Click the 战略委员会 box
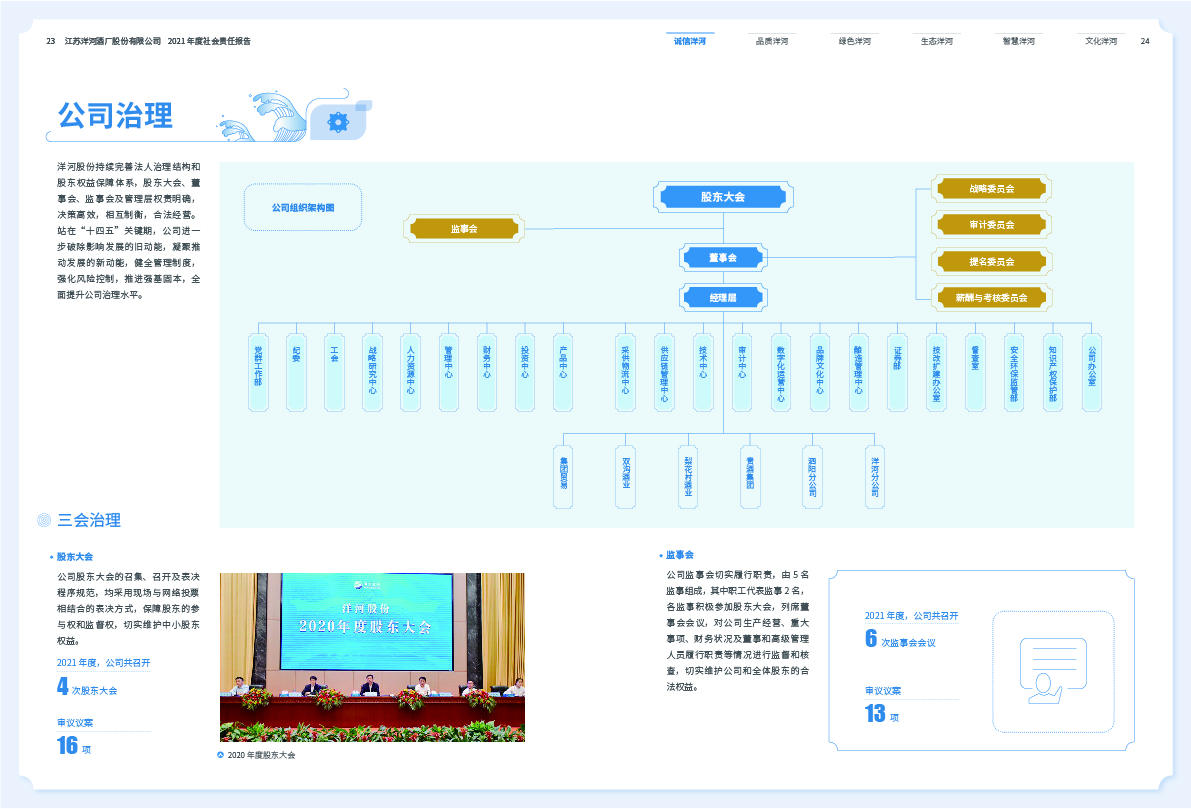The height and width of the screenshot is (809, 1191). 990,188
